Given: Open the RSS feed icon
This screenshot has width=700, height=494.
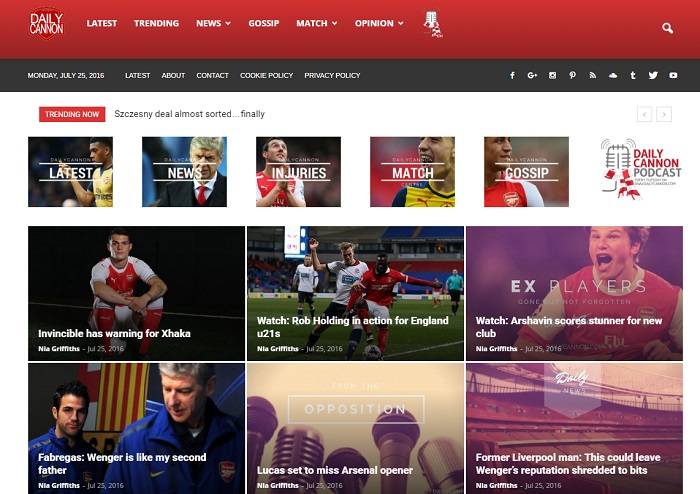Looking at the screenshot, I should 592,75.
